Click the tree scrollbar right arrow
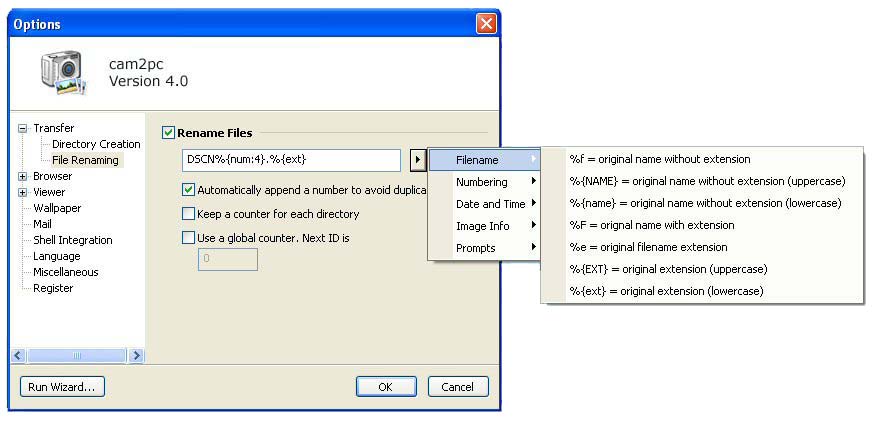This screenshot has height=424, width=877. point(136,355)
